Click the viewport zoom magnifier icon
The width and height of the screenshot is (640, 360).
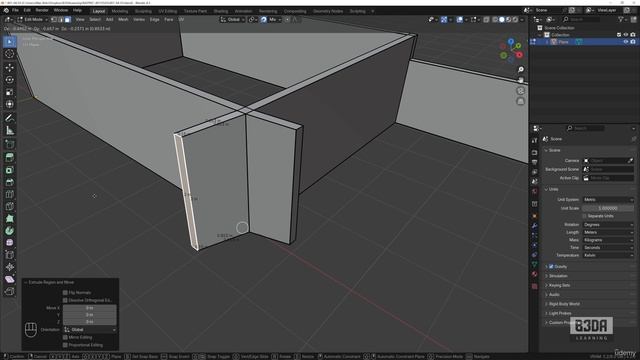click(520, 70)
